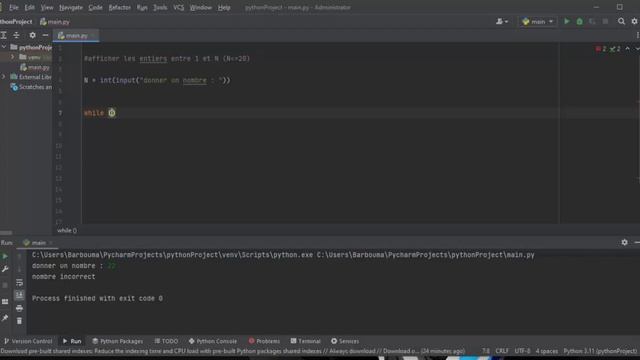
Task: Open IDE settings via the top-right gear icon
Action: click(635, 21)
